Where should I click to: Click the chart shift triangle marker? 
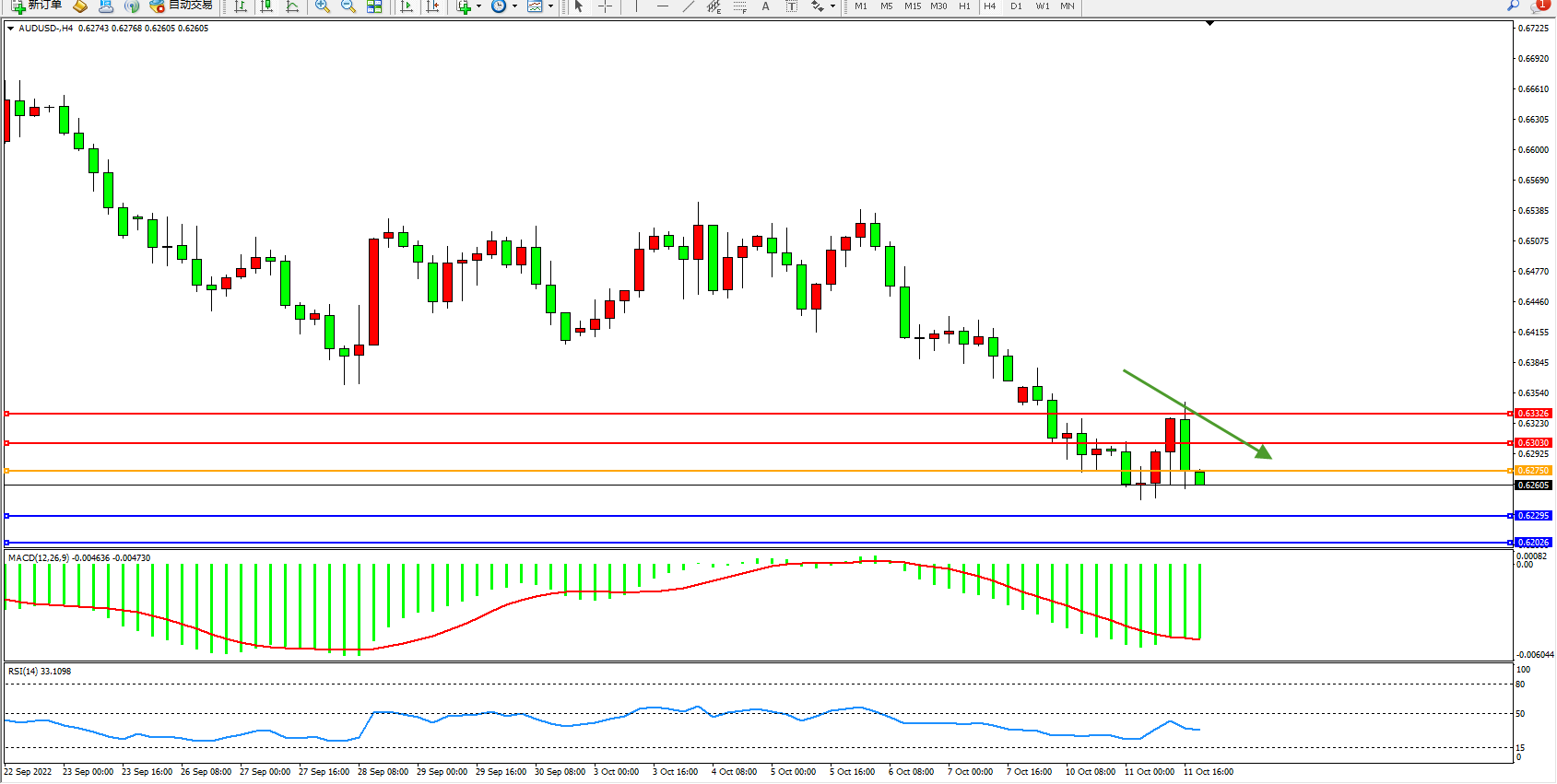(x=1209, y=23)
